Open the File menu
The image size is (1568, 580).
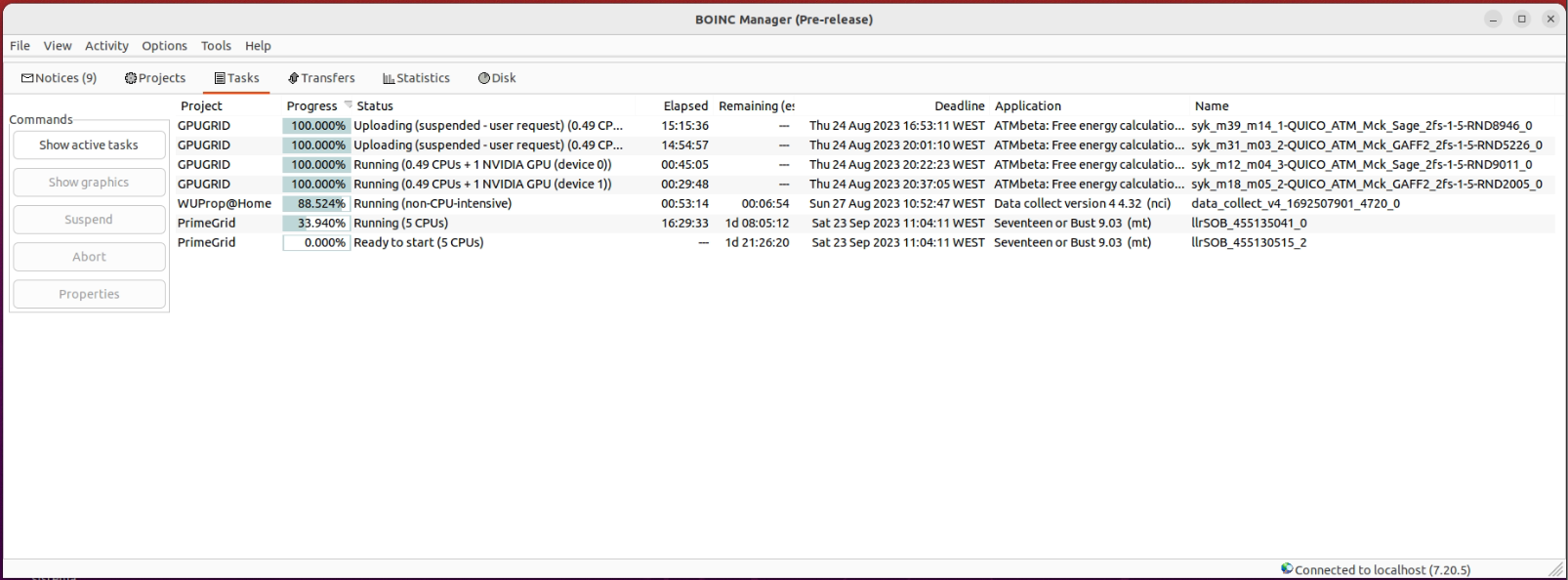20,46
